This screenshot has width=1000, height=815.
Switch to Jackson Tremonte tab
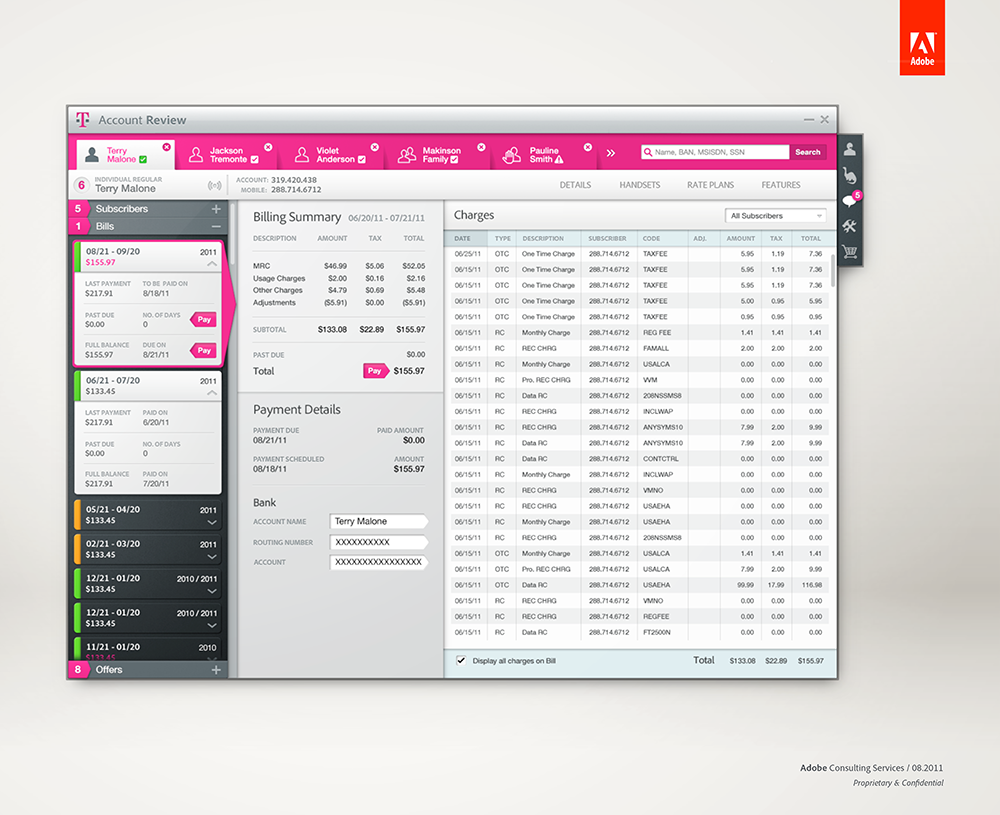tap(226, 154)
